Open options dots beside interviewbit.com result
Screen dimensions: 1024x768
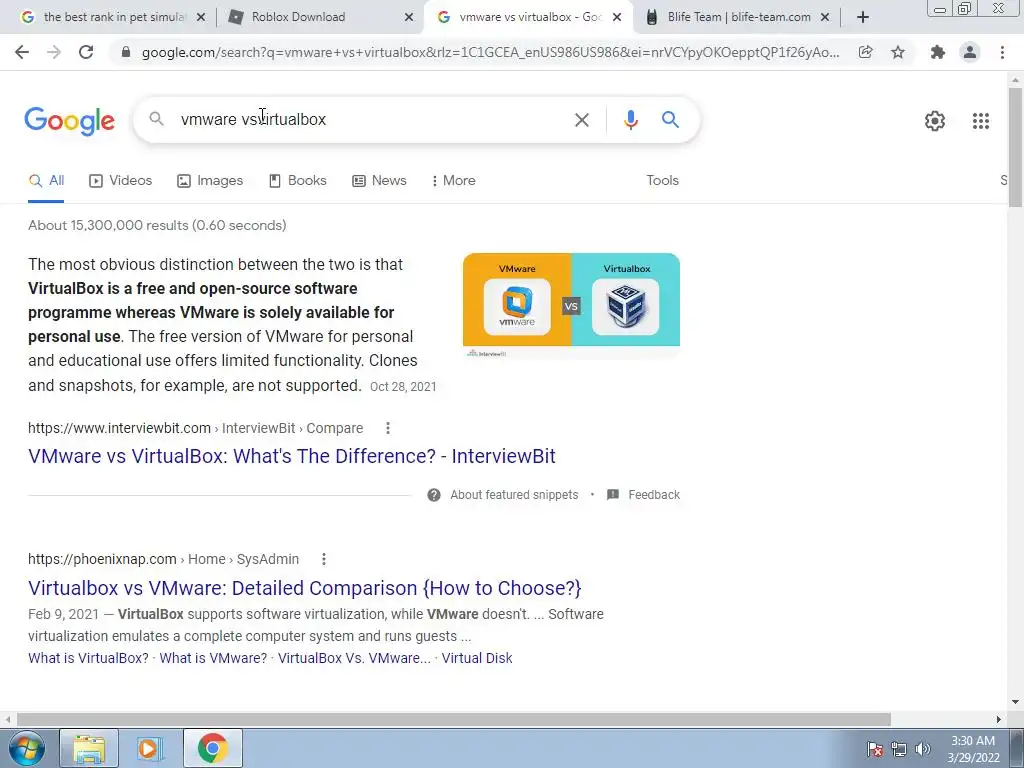point(388,428)
